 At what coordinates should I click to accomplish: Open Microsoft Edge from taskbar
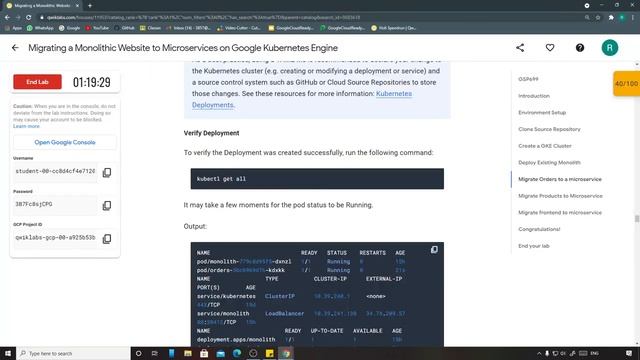(237, 353)
